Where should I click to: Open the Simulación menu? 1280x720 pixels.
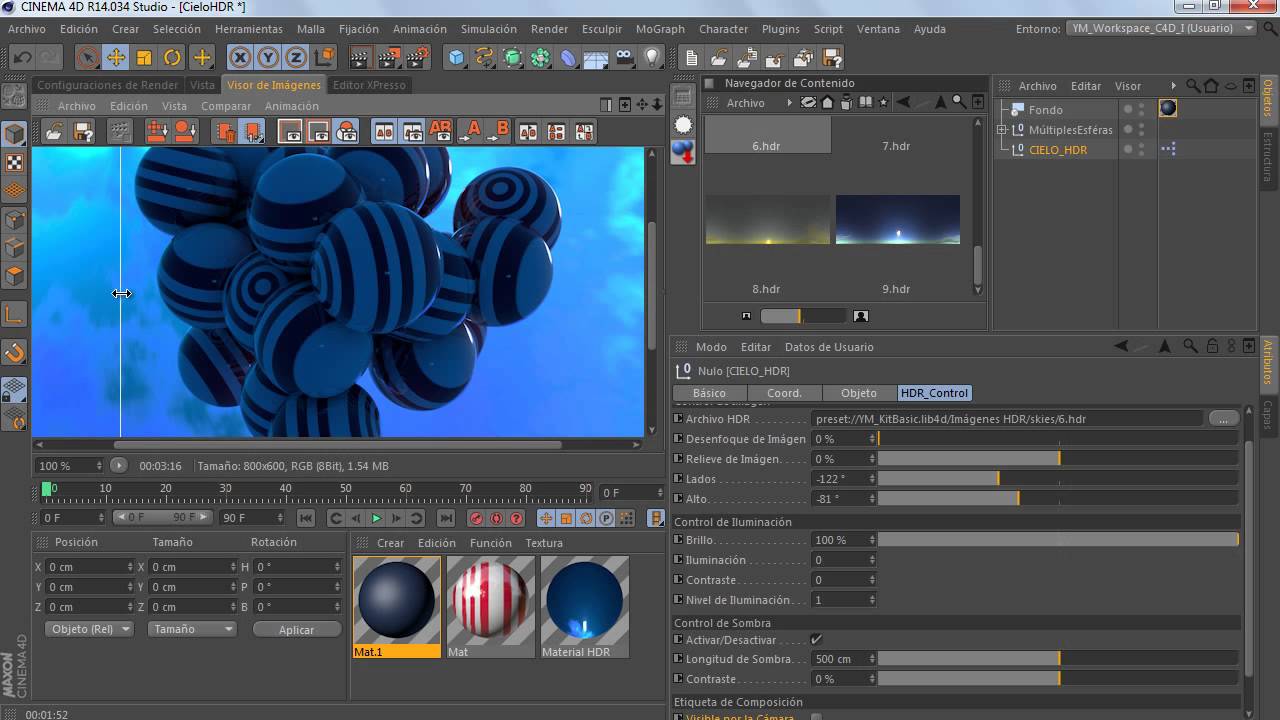point(489,29)
